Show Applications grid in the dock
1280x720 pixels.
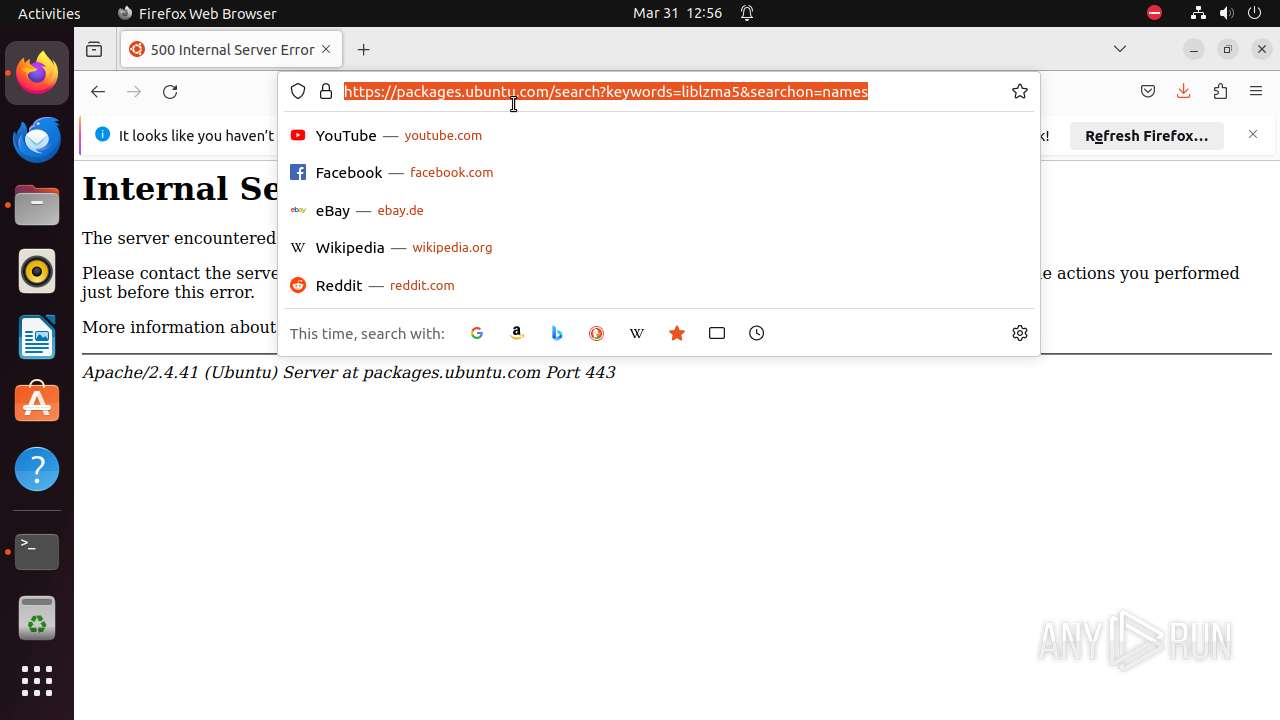pyautogui.click(x=37, y=682)
